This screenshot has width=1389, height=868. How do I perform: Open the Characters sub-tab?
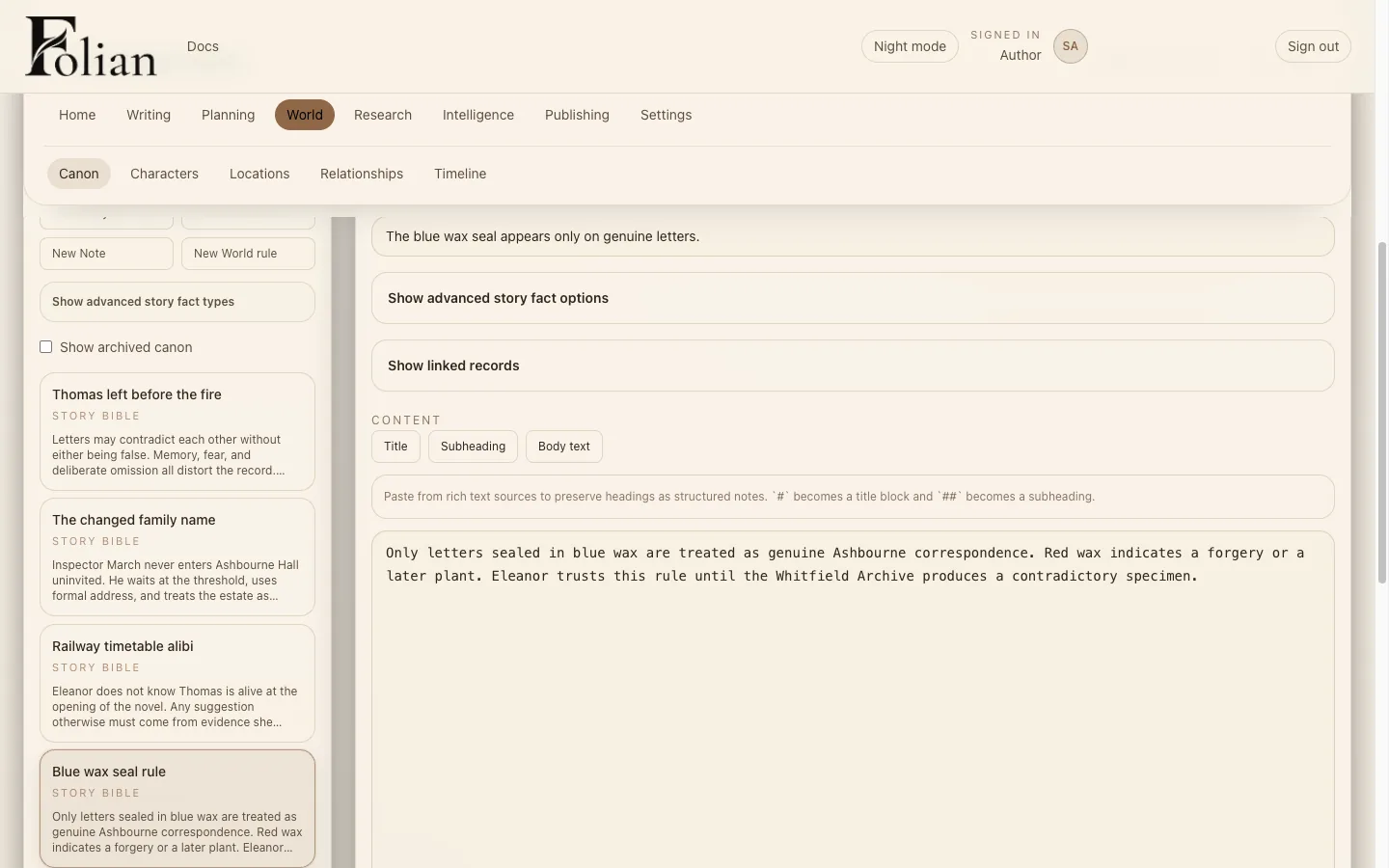(x=164, y=174)
